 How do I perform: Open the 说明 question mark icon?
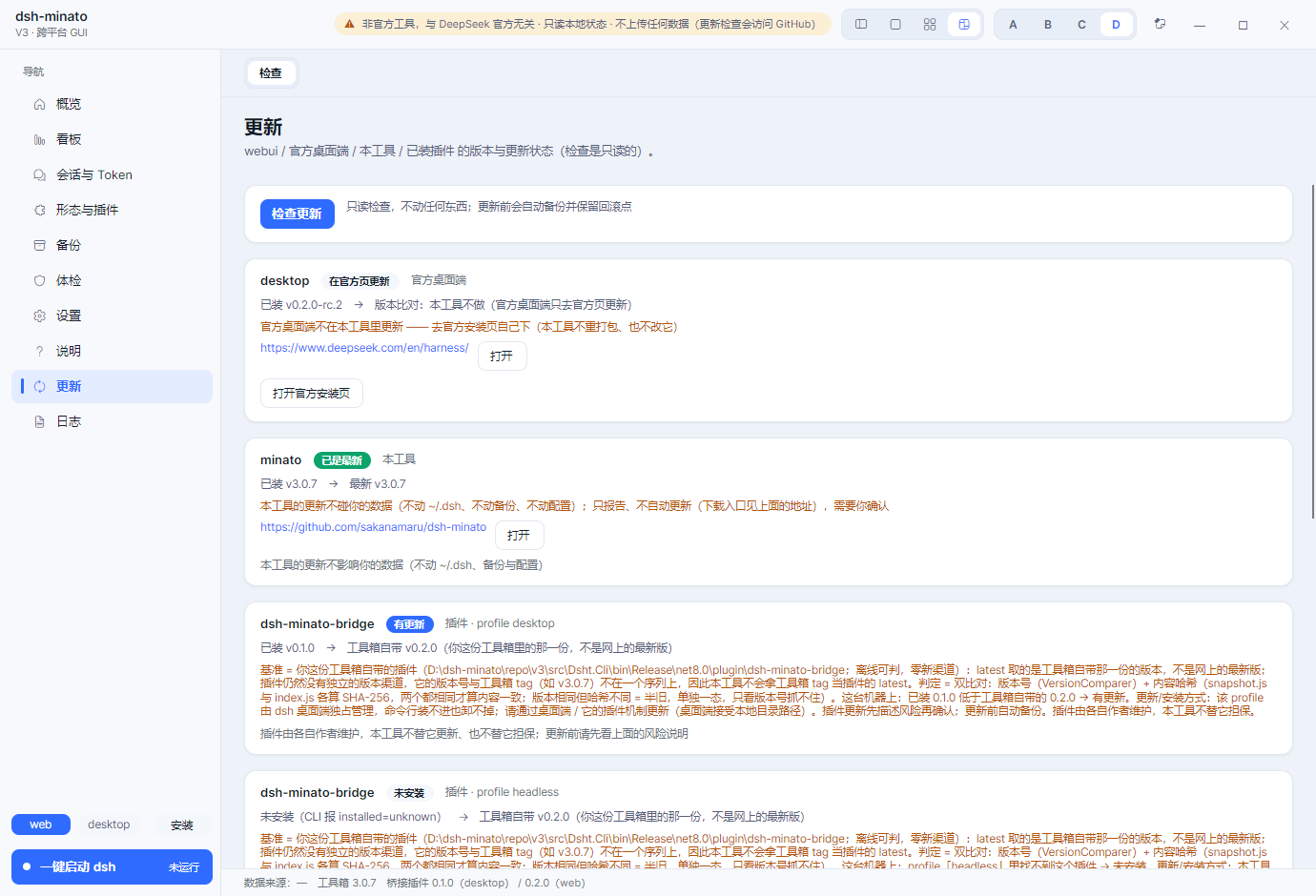[x=39, y=351]
